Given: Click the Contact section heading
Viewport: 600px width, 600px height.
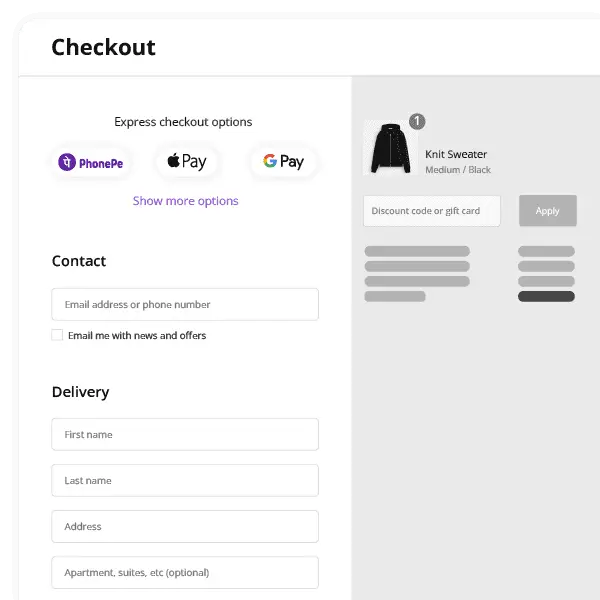Looking at the screenshot, I should tap(79, 261).
